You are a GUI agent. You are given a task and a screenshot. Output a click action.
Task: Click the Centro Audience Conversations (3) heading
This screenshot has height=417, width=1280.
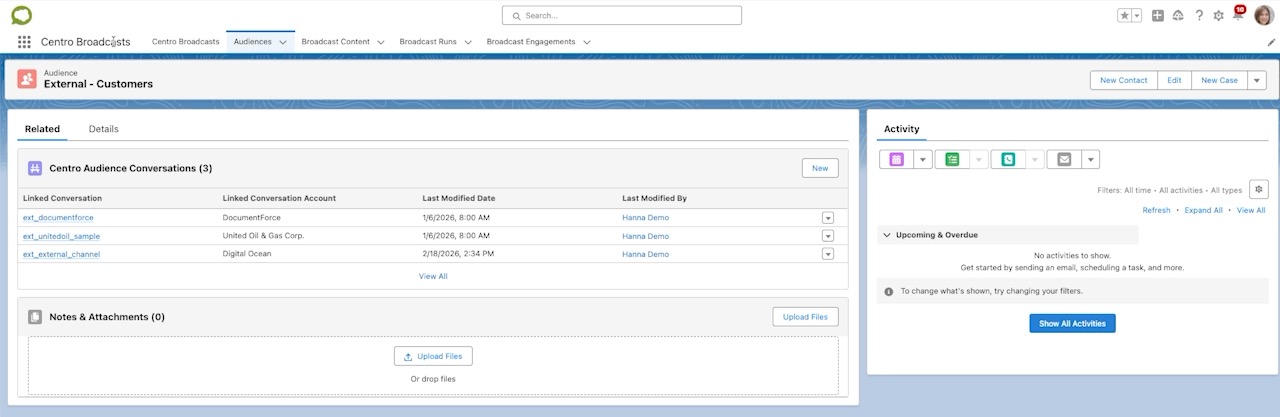[130, 168]
